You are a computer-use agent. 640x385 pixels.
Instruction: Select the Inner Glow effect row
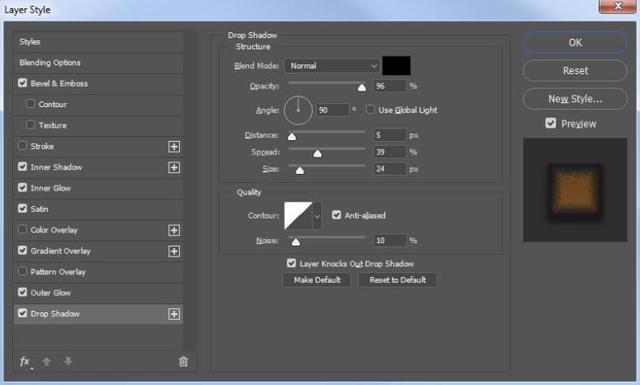[x=98, y=188]
